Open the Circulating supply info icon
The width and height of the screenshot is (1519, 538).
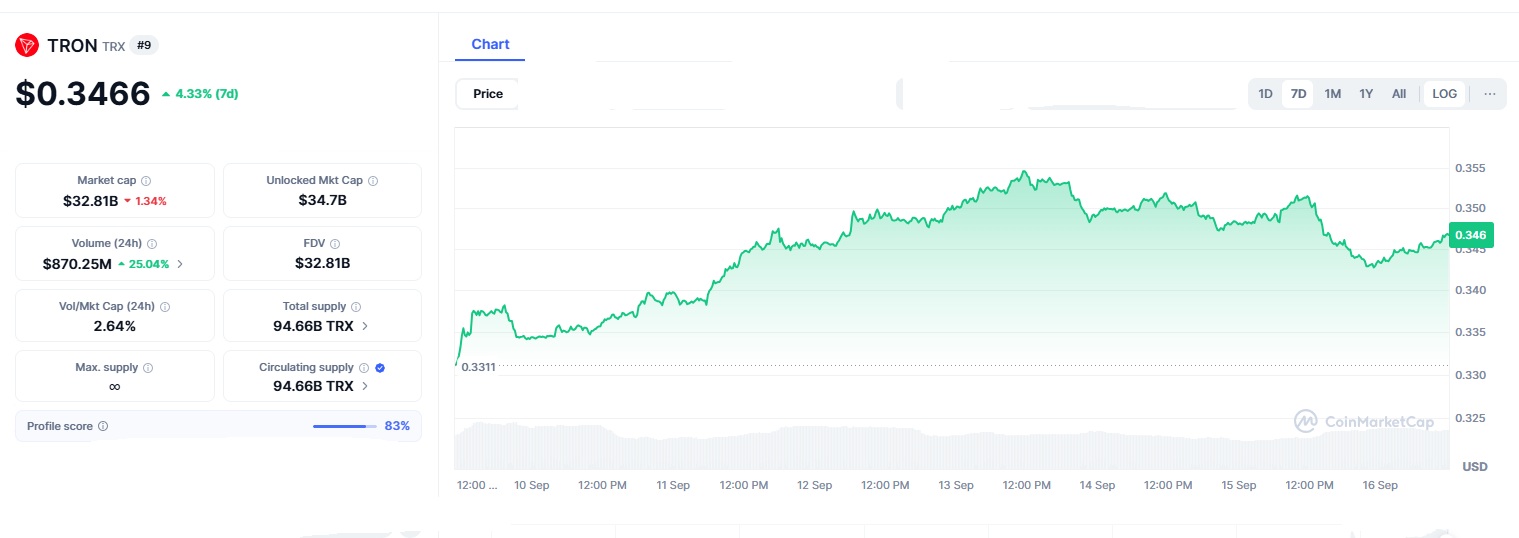[x=364, y=368]
